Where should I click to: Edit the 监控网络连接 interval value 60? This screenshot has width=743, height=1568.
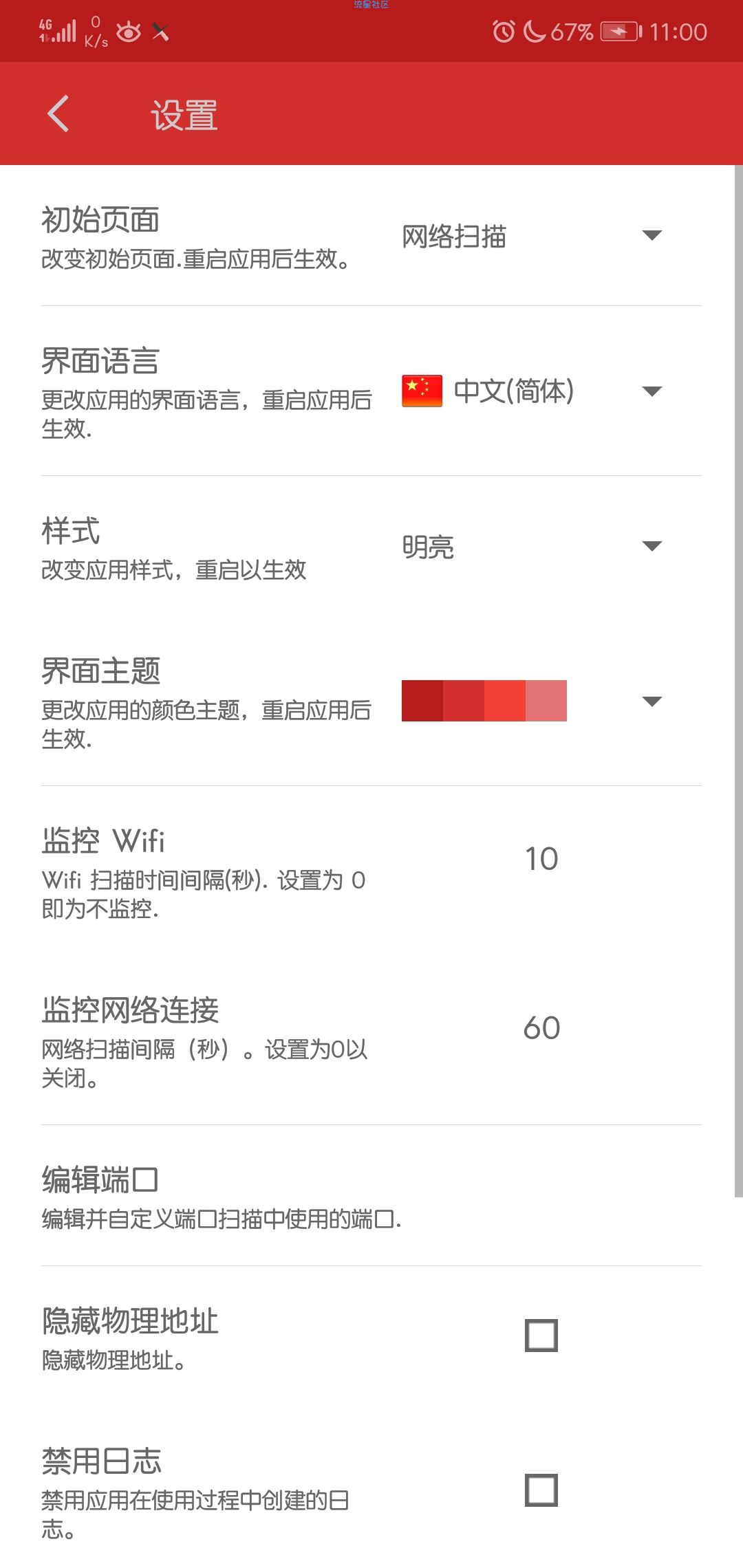coord(541,1028)
